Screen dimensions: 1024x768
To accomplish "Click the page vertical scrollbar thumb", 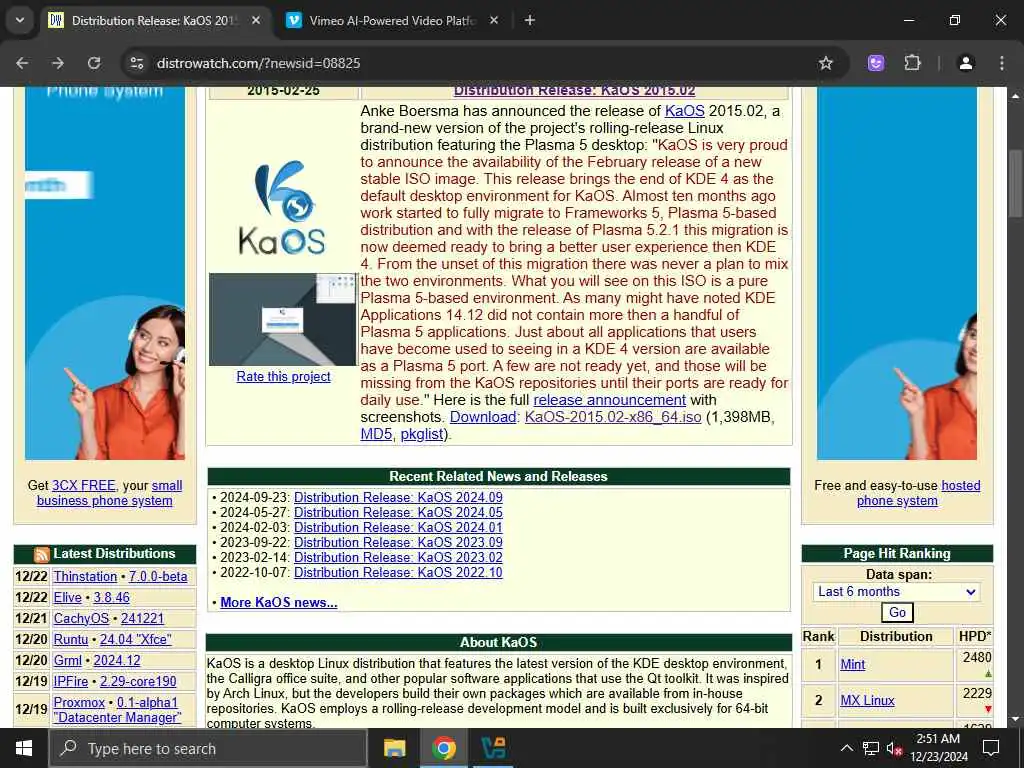I will [1015, 183].
